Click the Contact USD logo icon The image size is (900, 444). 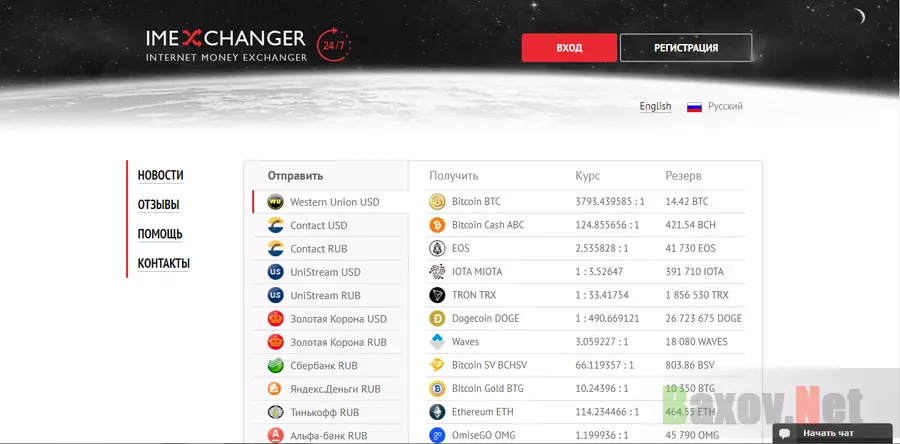click(x=276, y=225)
